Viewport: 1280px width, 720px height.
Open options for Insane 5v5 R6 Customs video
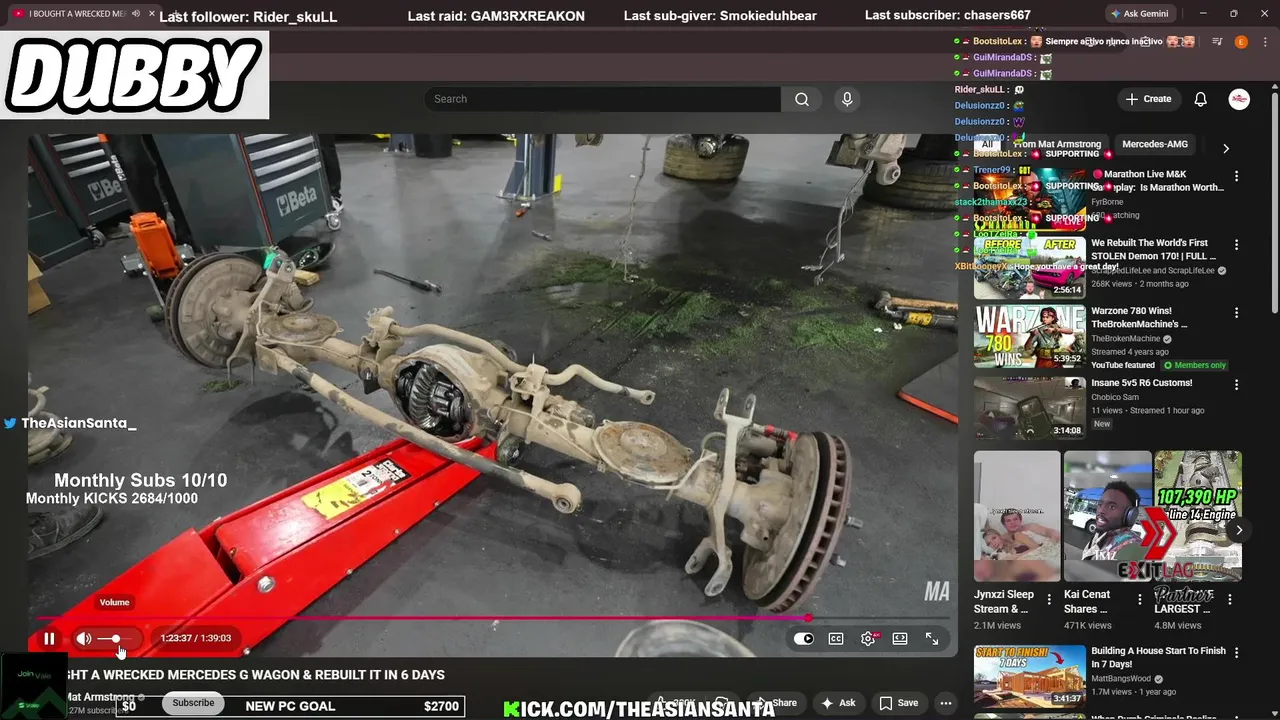click(x=1236, y=385)
